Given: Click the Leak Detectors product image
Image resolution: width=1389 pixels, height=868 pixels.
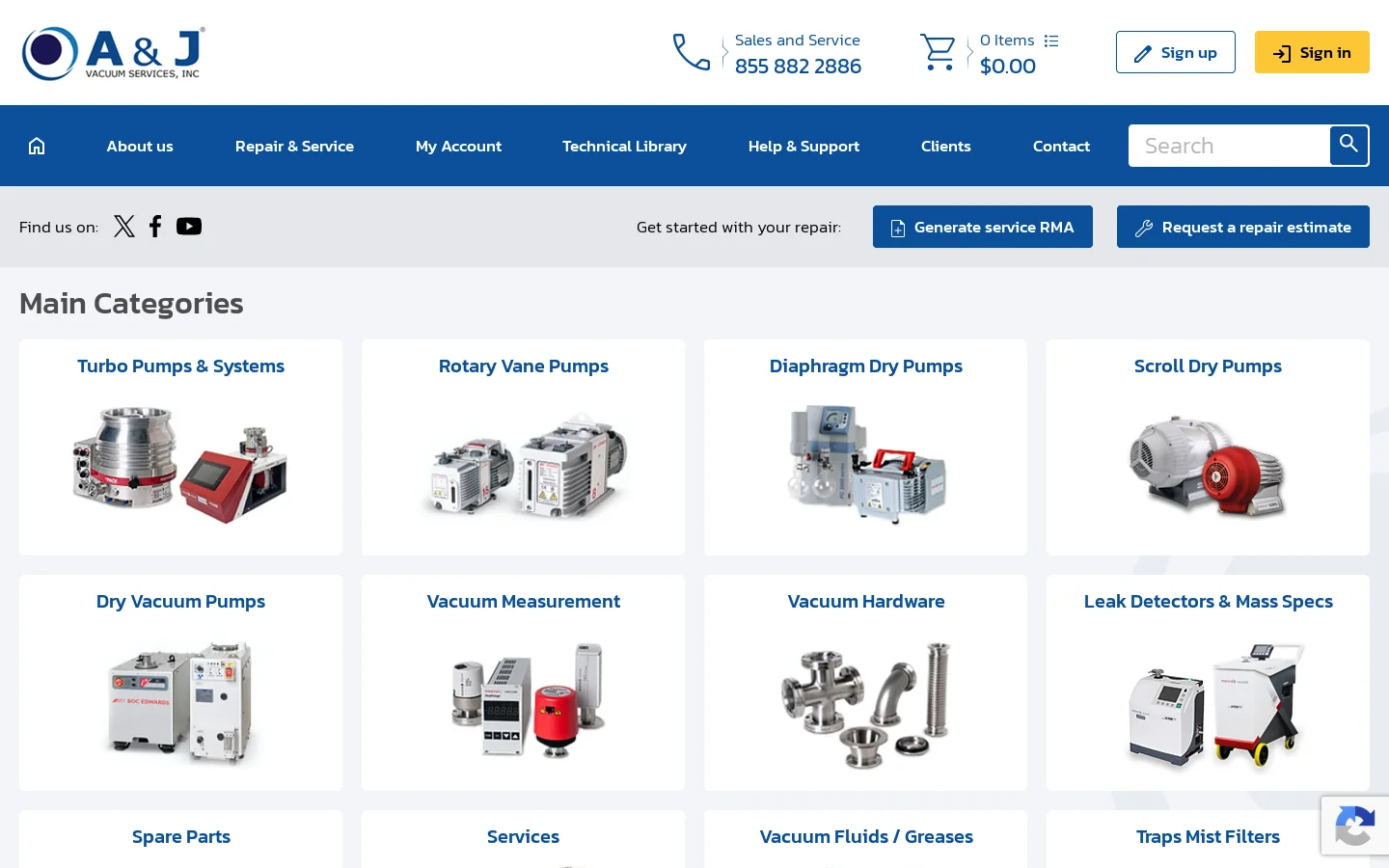Looking at the screenshot, I should coord(1215,706).
